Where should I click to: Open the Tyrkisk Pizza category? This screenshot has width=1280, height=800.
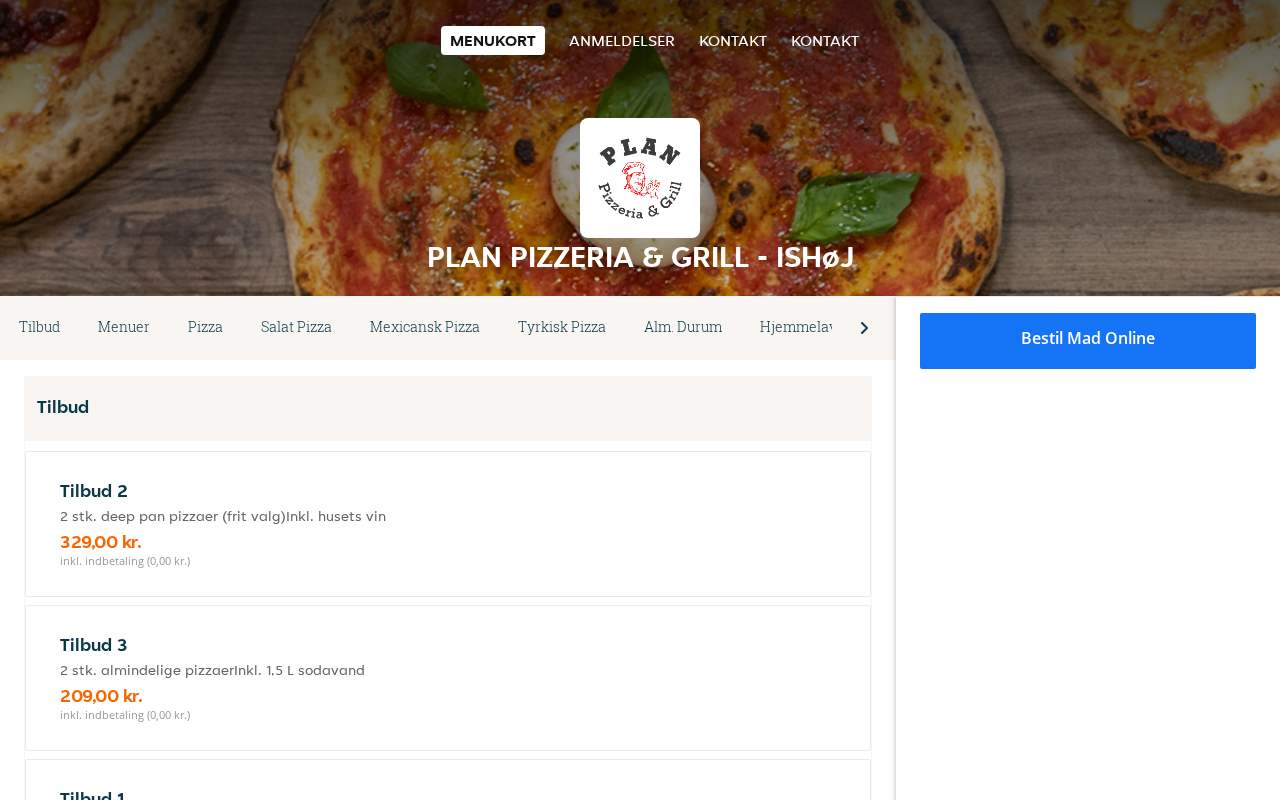tap(562, 327)
